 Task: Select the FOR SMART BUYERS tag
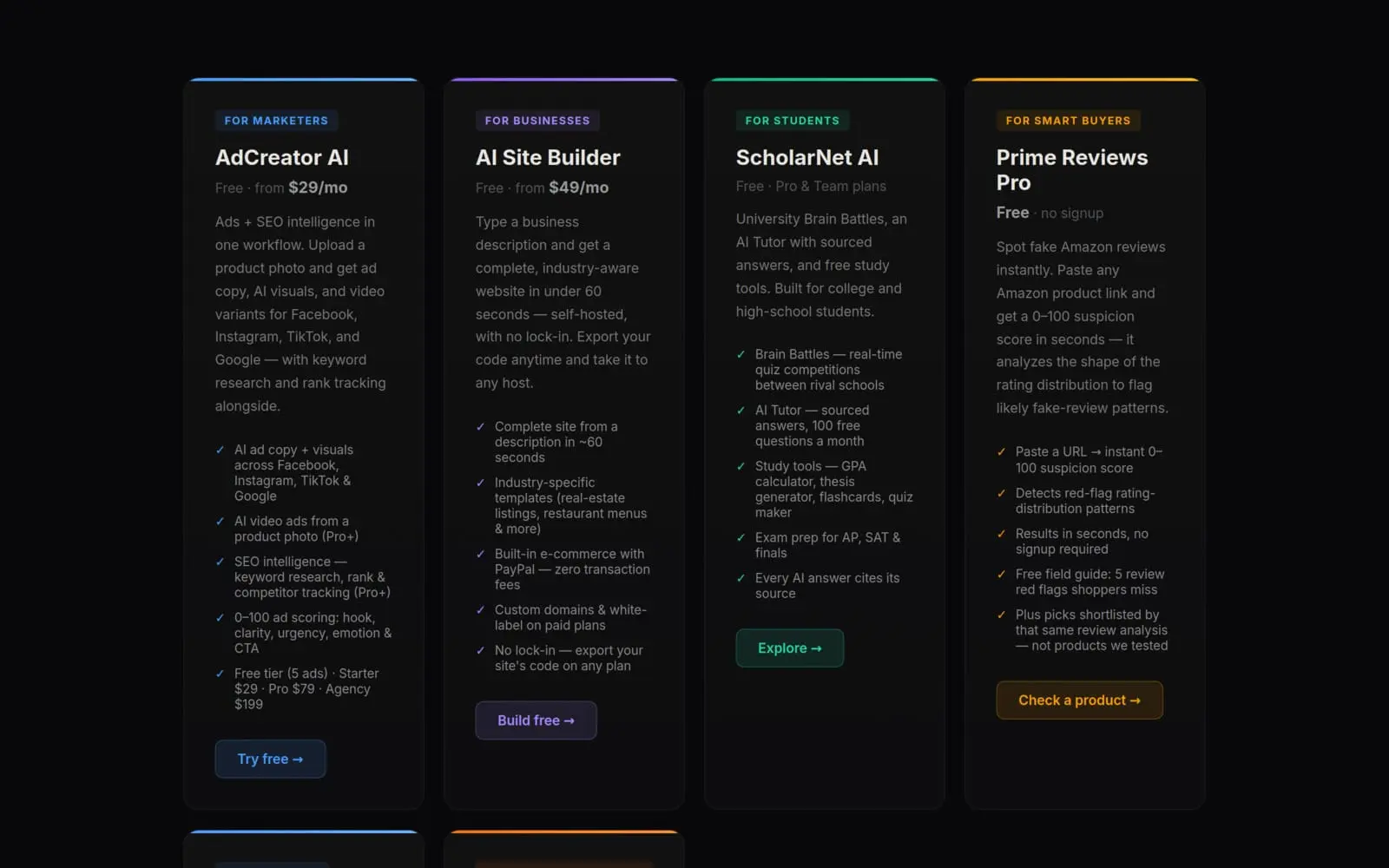pos(1068,121)
